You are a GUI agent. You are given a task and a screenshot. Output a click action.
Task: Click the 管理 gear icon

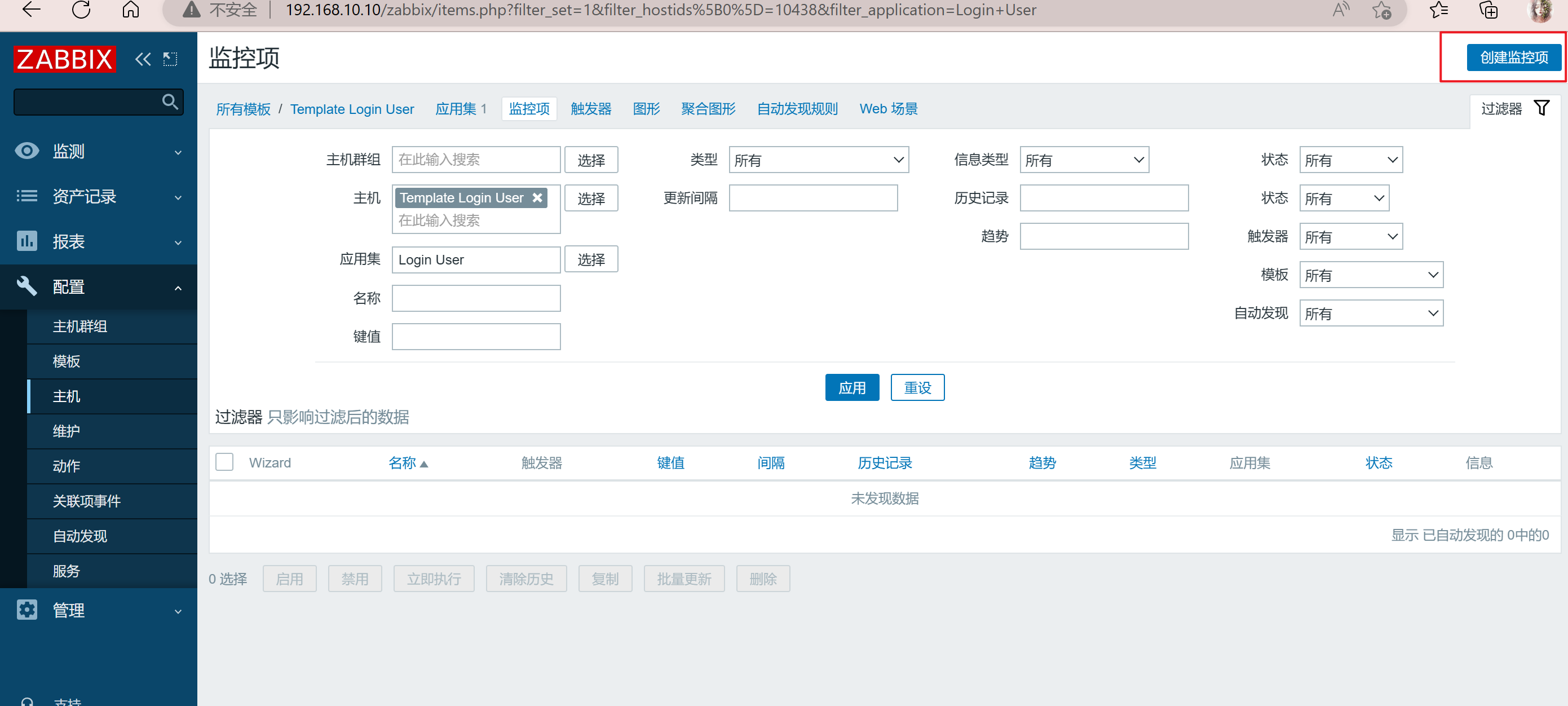click(27, 610)
